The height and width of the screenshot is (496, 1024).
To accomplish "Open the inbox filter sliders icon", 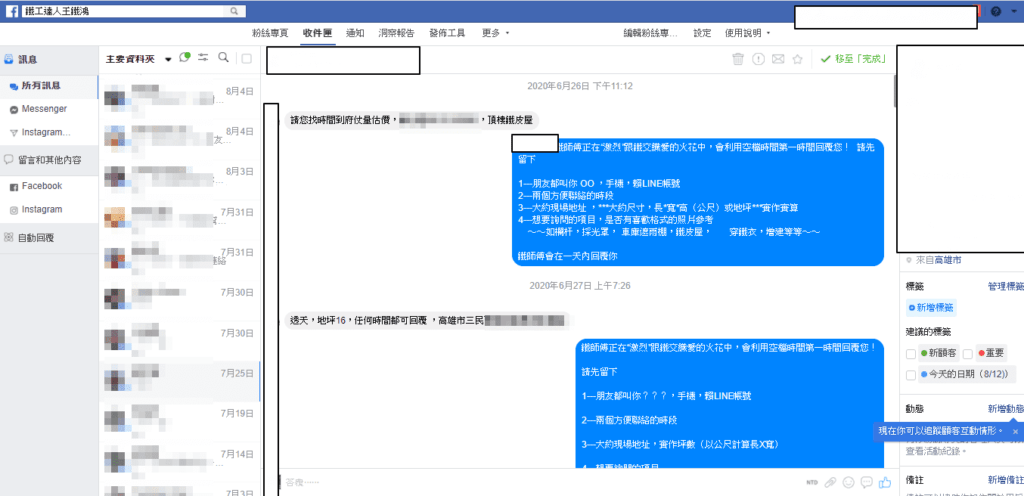I will [204, 58].
